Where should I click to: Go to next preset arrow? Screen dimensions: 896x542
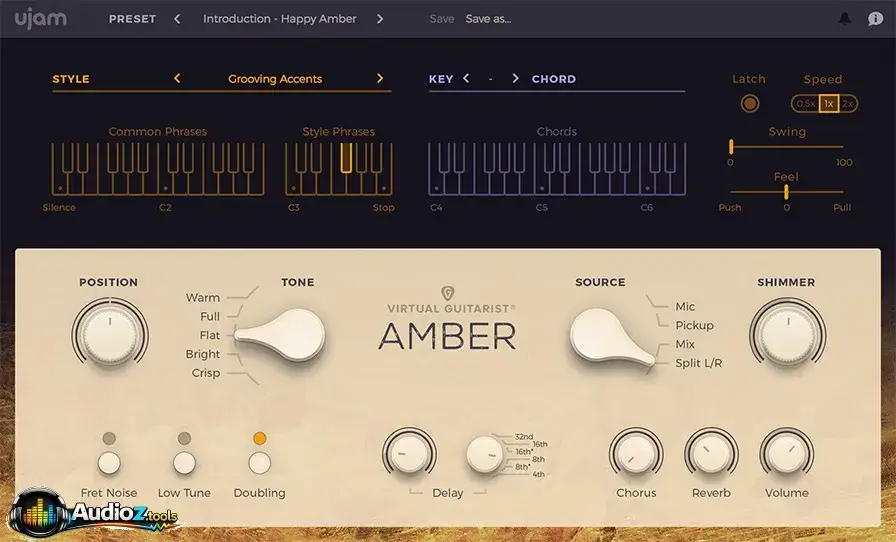380,19
